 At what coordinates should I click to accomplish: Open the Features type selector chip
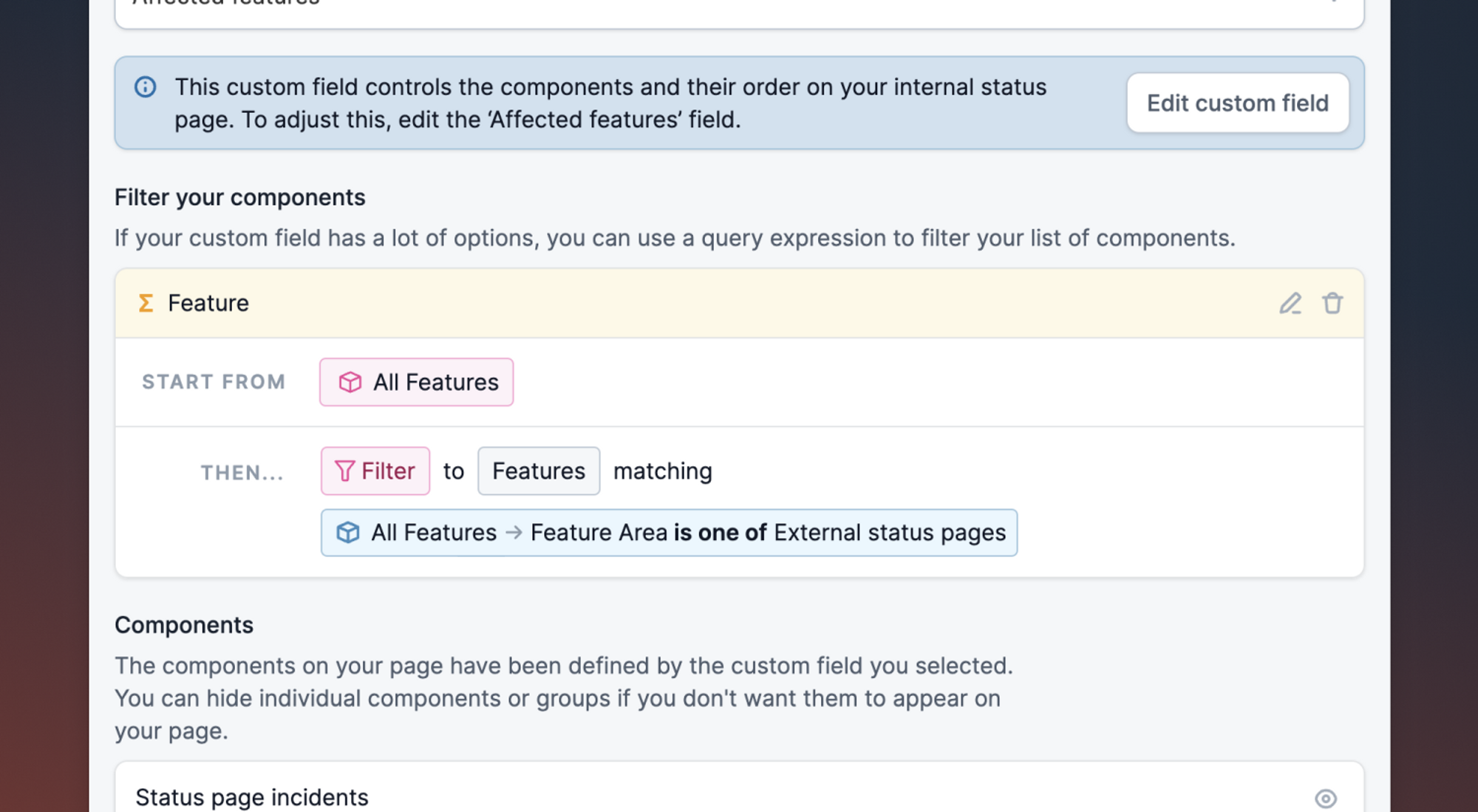(x=538, y=471)
